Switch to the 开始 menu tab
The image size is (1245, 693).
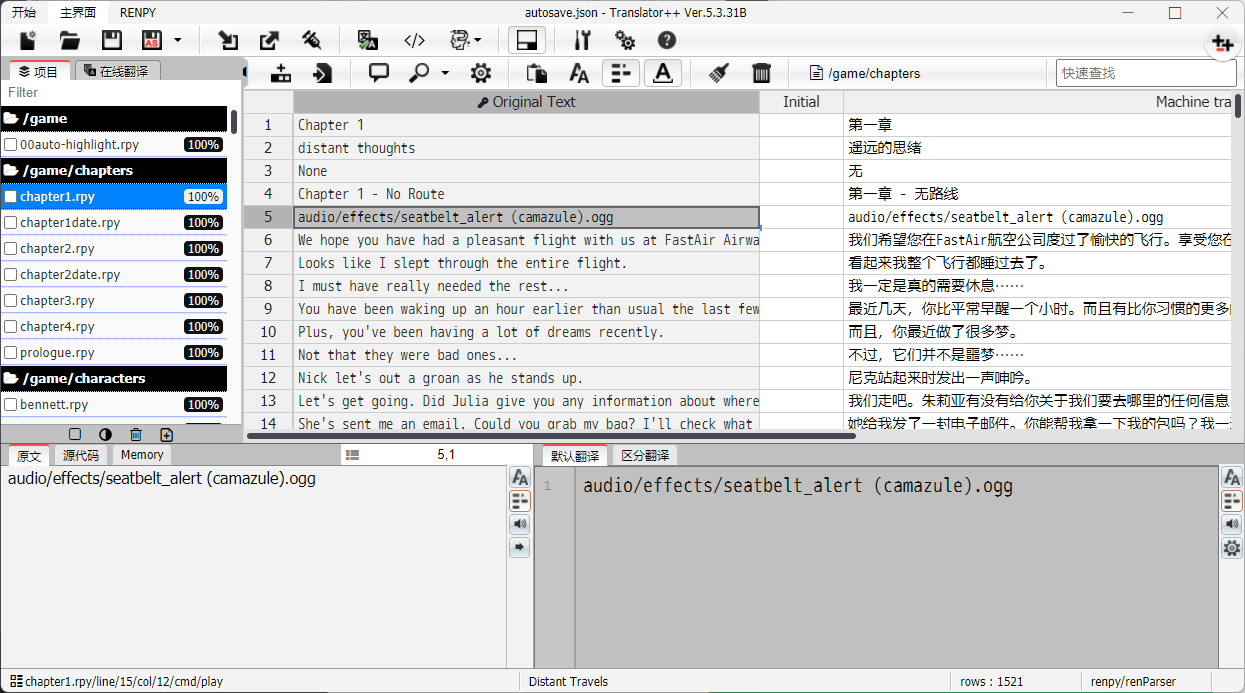pyautogui.click(x=24, y=12)
